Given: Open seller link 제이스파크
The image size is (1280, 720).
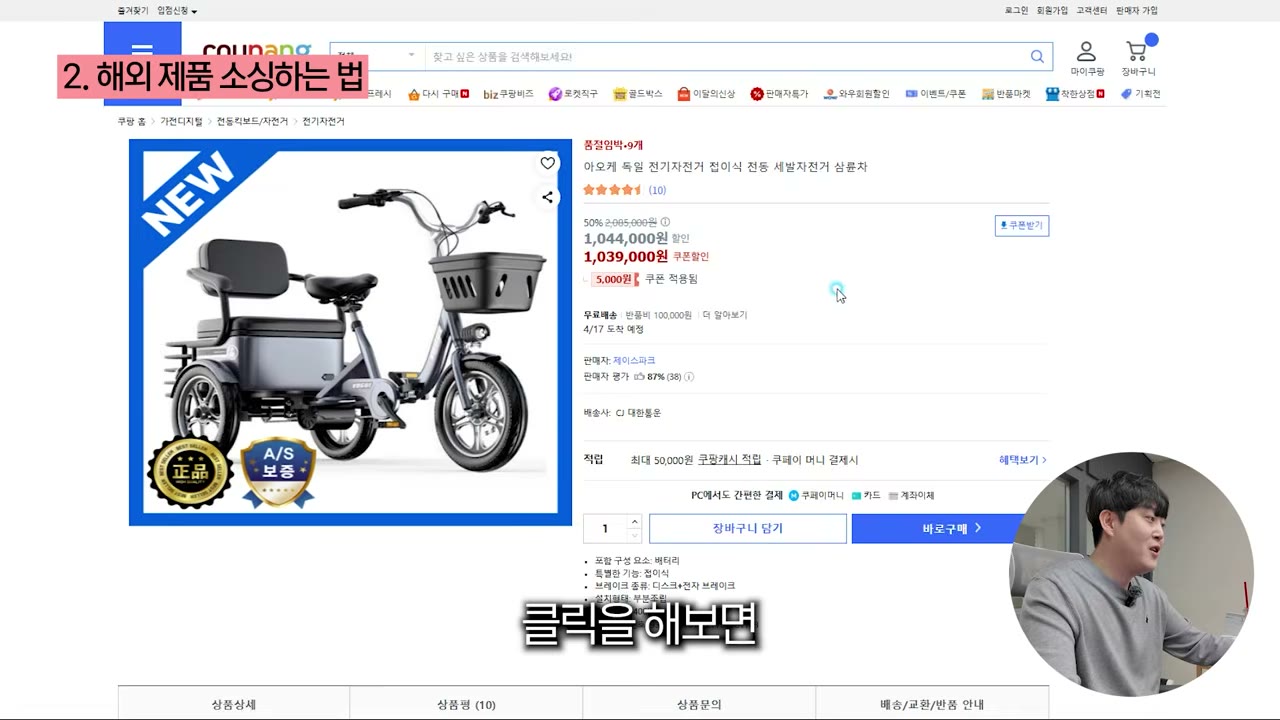Looking at the screenshot, I should (x=634, y=360).
